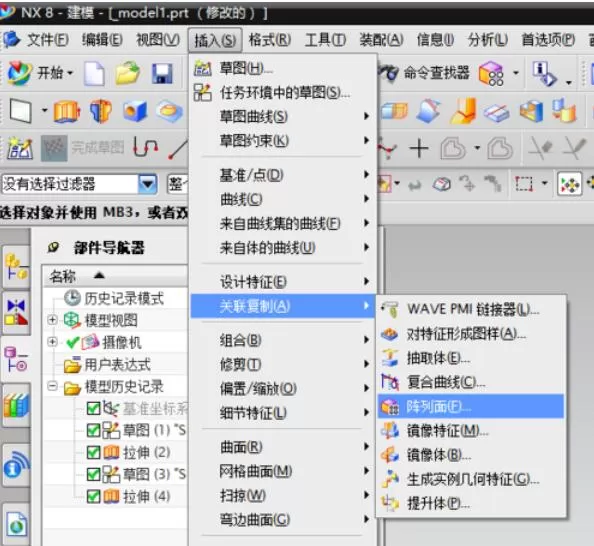
Task: Open a file using the folder icon
Action: coord(128,72)
